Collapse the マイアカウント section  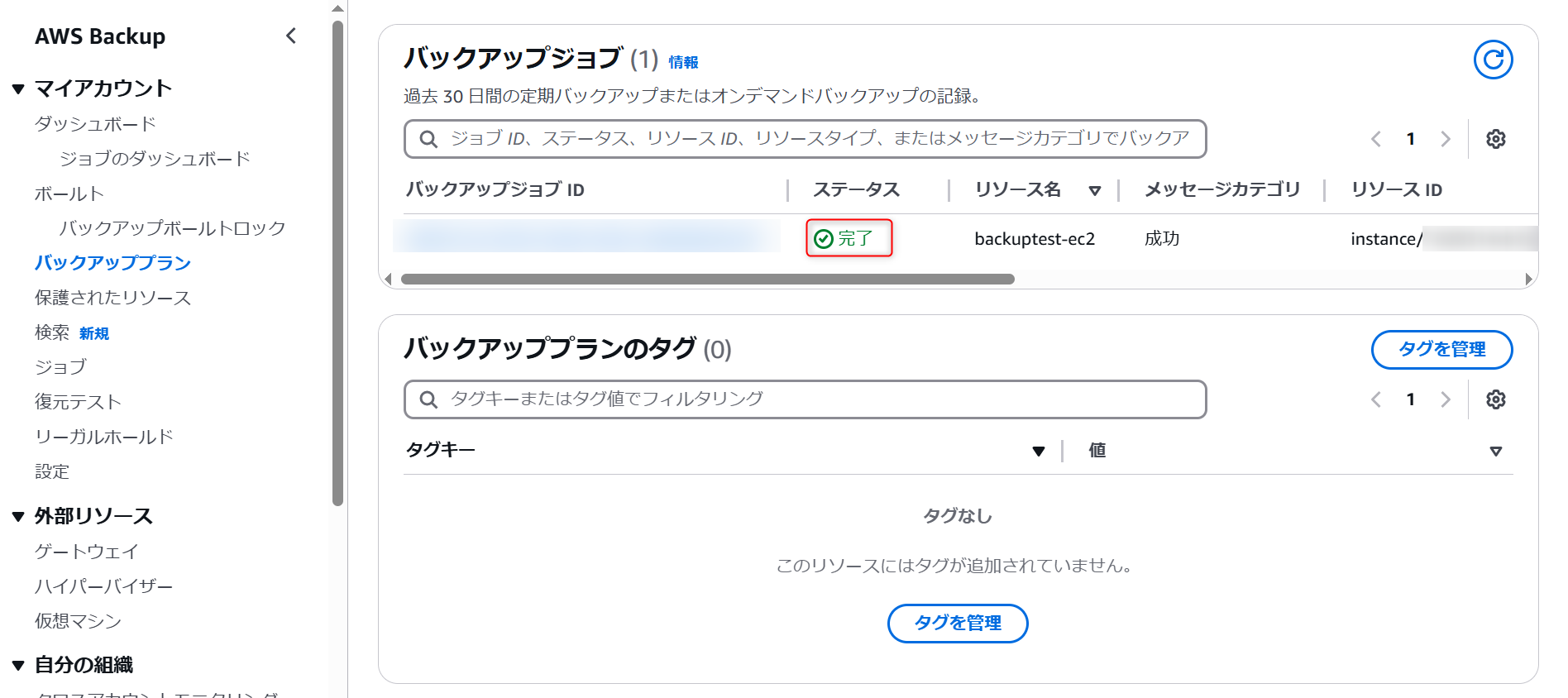[18, 88]
